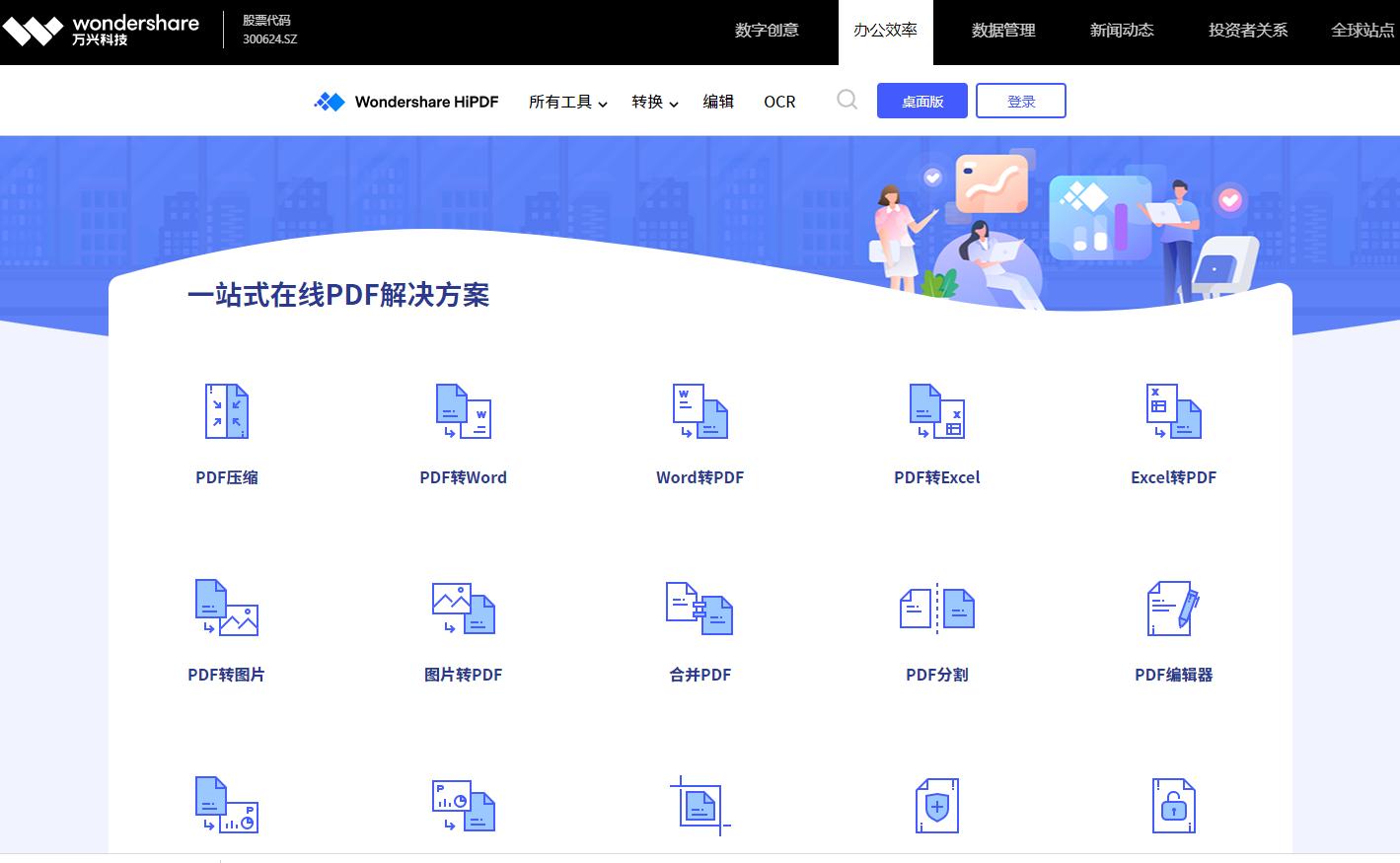Screen dimensions: 1400x863
Task: Expand the 所有工具 dropdown menu
Action: (x=566, y=102)
